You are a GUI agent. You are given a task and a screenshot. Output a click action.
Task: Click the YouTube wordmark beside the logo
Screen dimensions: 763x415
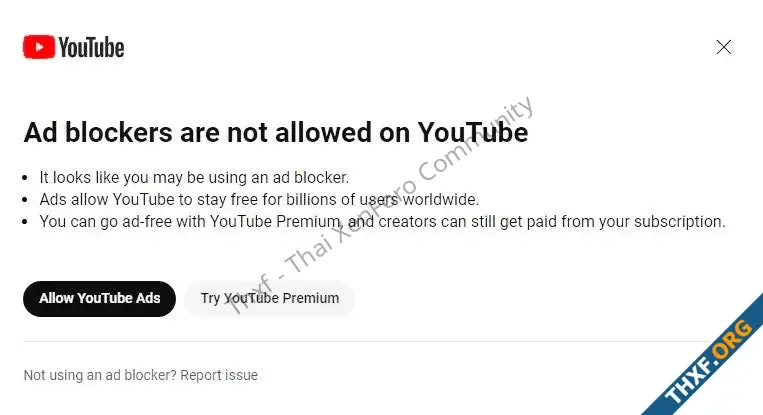point(91,48)
